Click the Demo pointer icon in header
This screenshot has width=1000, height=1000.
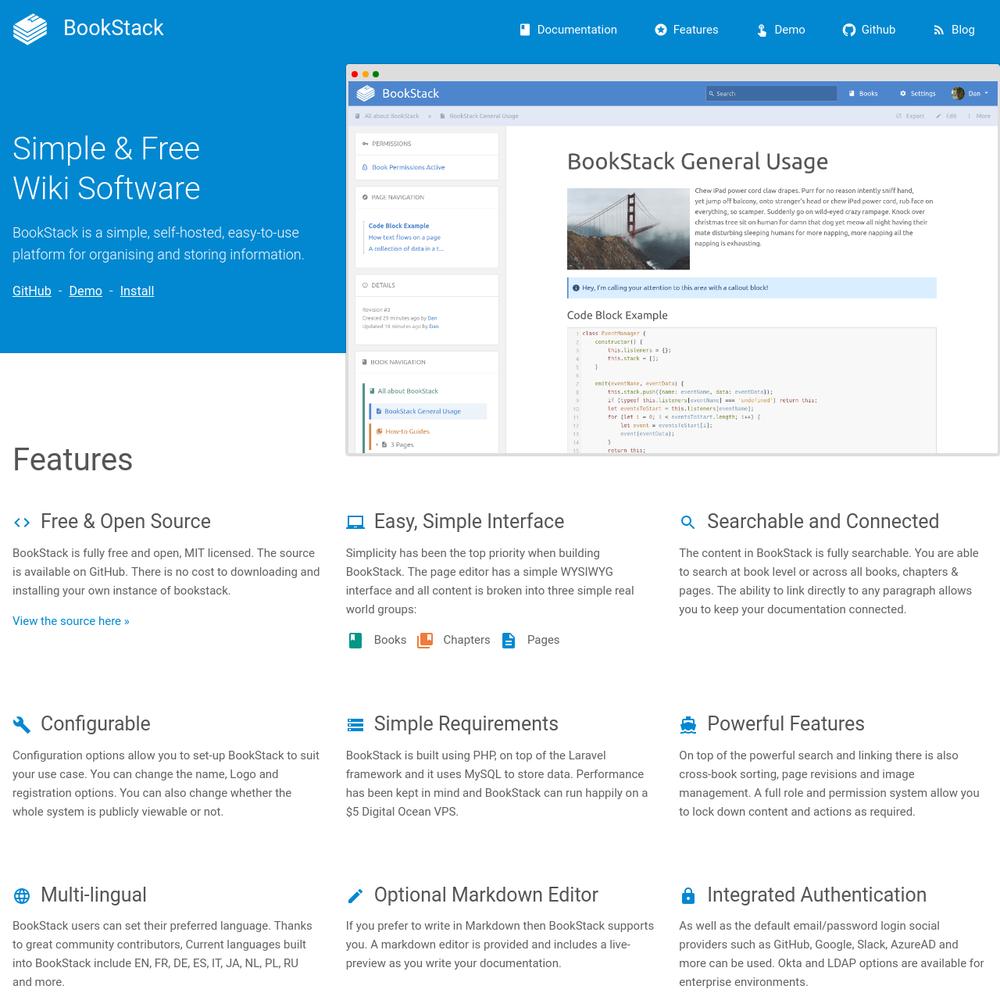tap(761, 30)
